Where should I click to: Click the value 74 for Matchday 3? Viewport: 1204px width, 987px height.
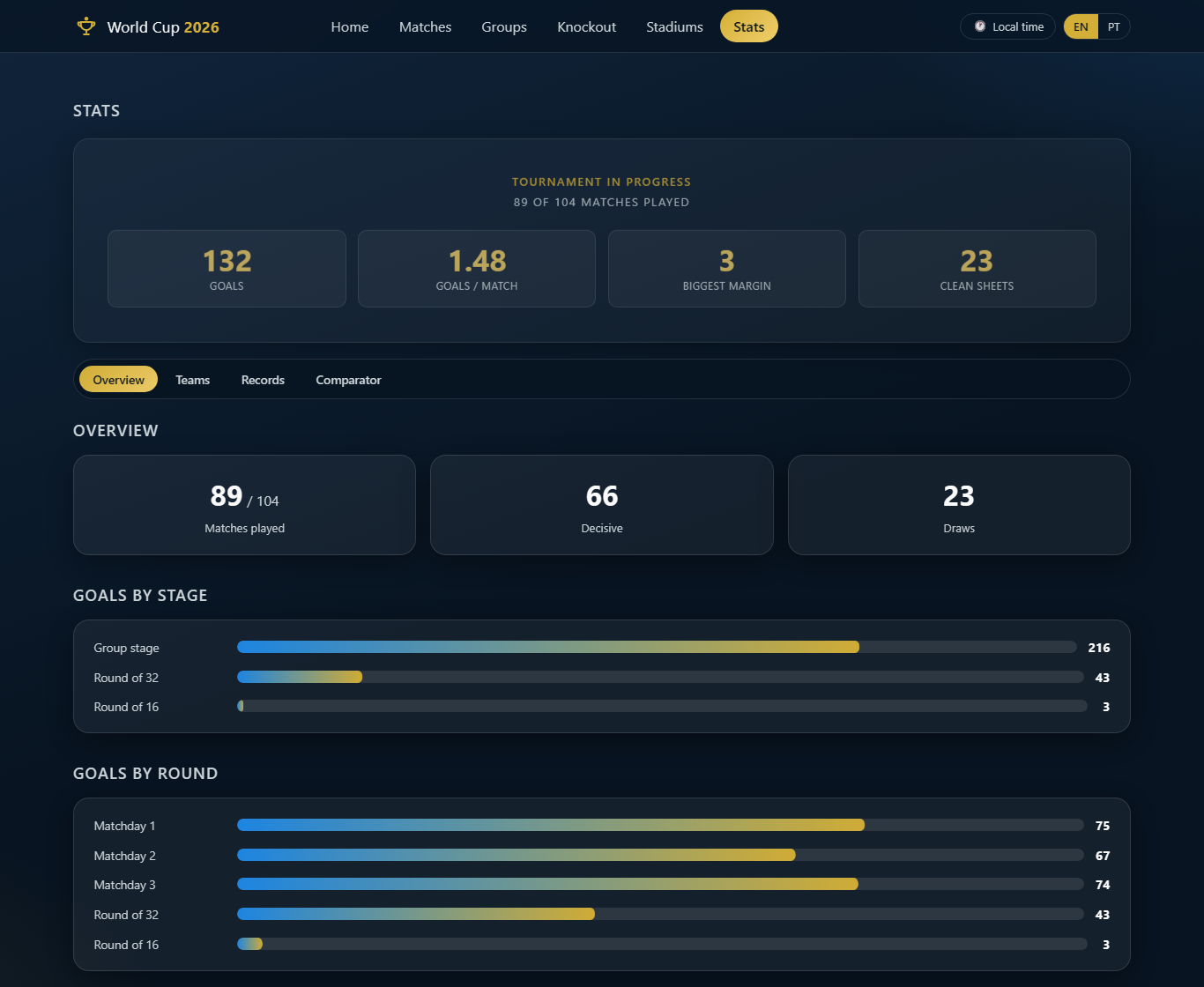[1103, 885]
